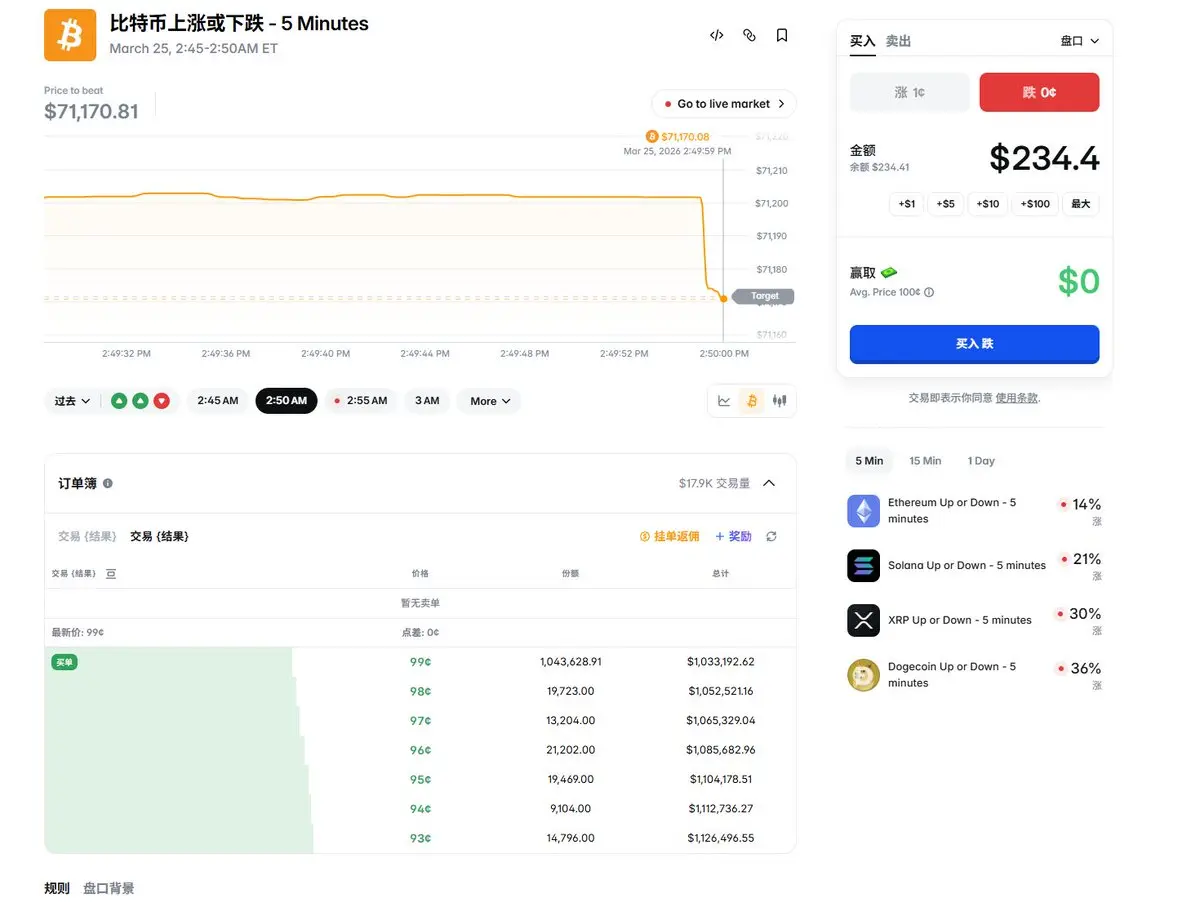Click the order book info icon

coord(108,483)
